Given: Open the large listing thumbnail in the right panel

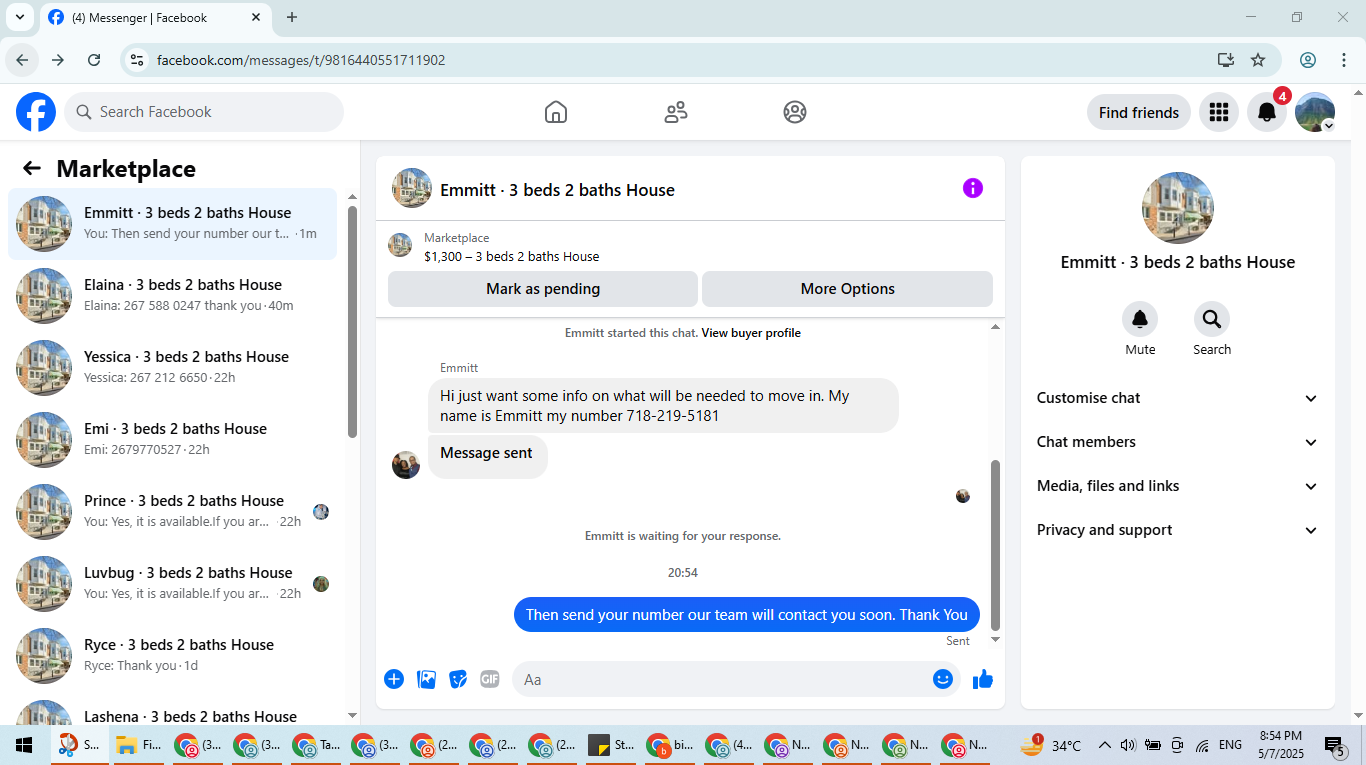Looking at the screenshot, I should click(x=1178, y=208).
